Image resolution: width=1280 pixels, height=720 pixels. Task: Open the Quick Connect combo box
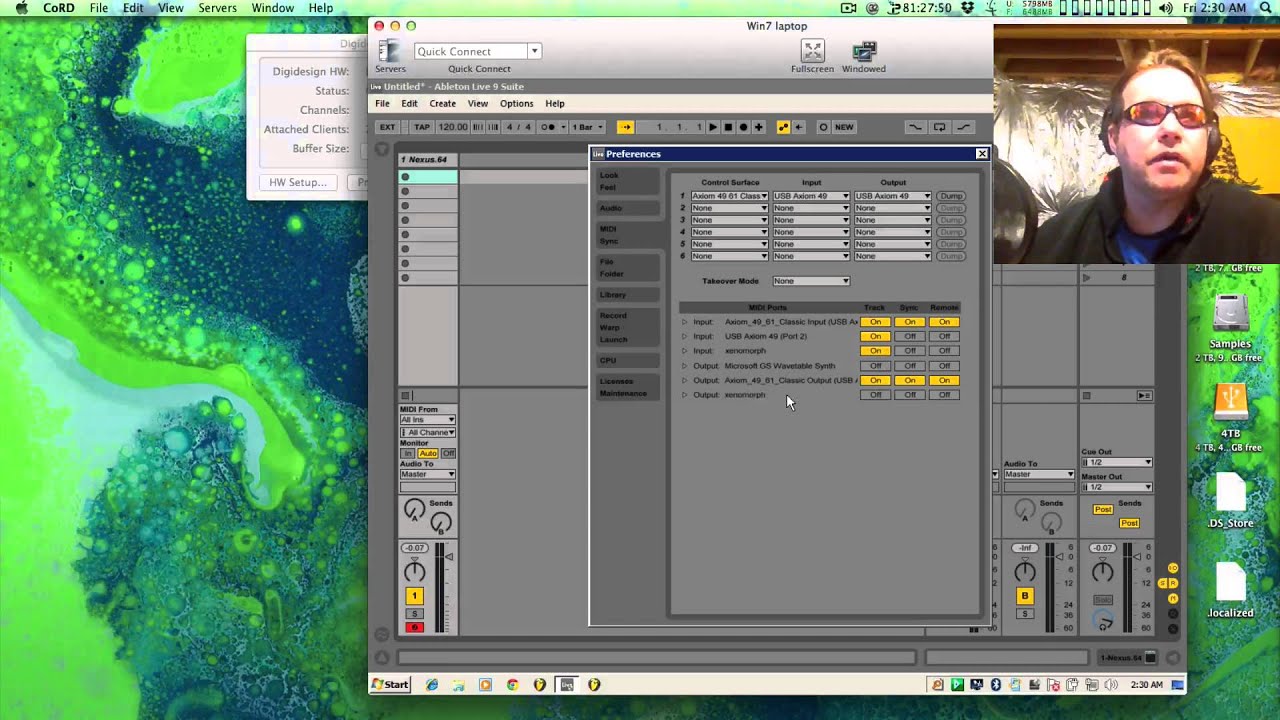tap(478, 51)
